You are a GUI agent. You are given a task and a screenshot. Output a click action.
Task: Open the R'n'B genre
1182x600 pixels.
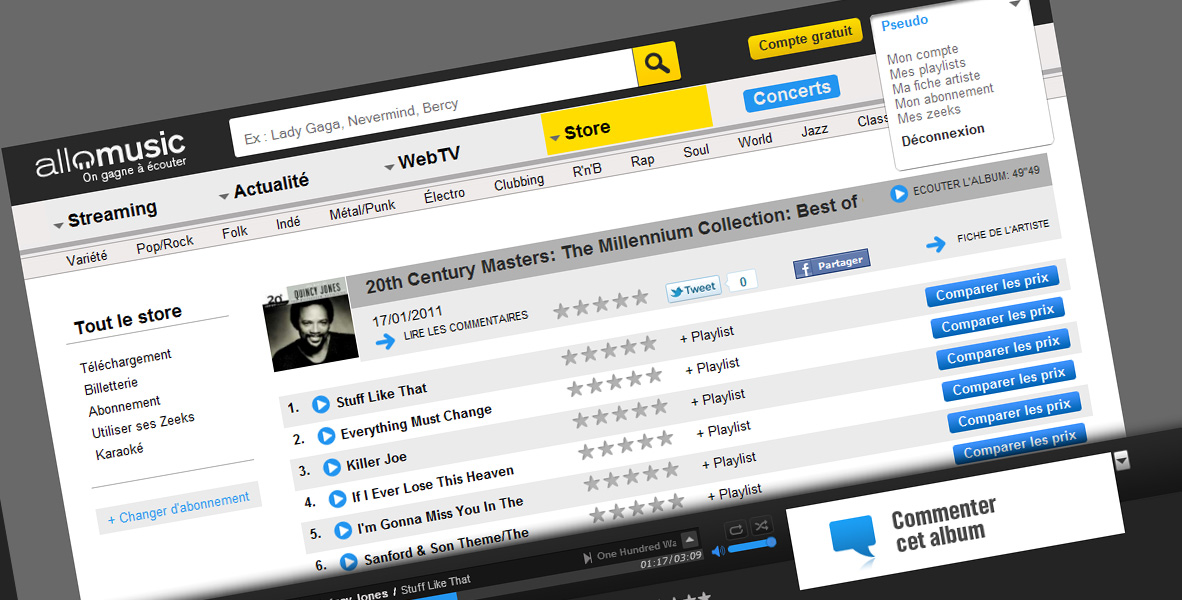coord(586,170)
